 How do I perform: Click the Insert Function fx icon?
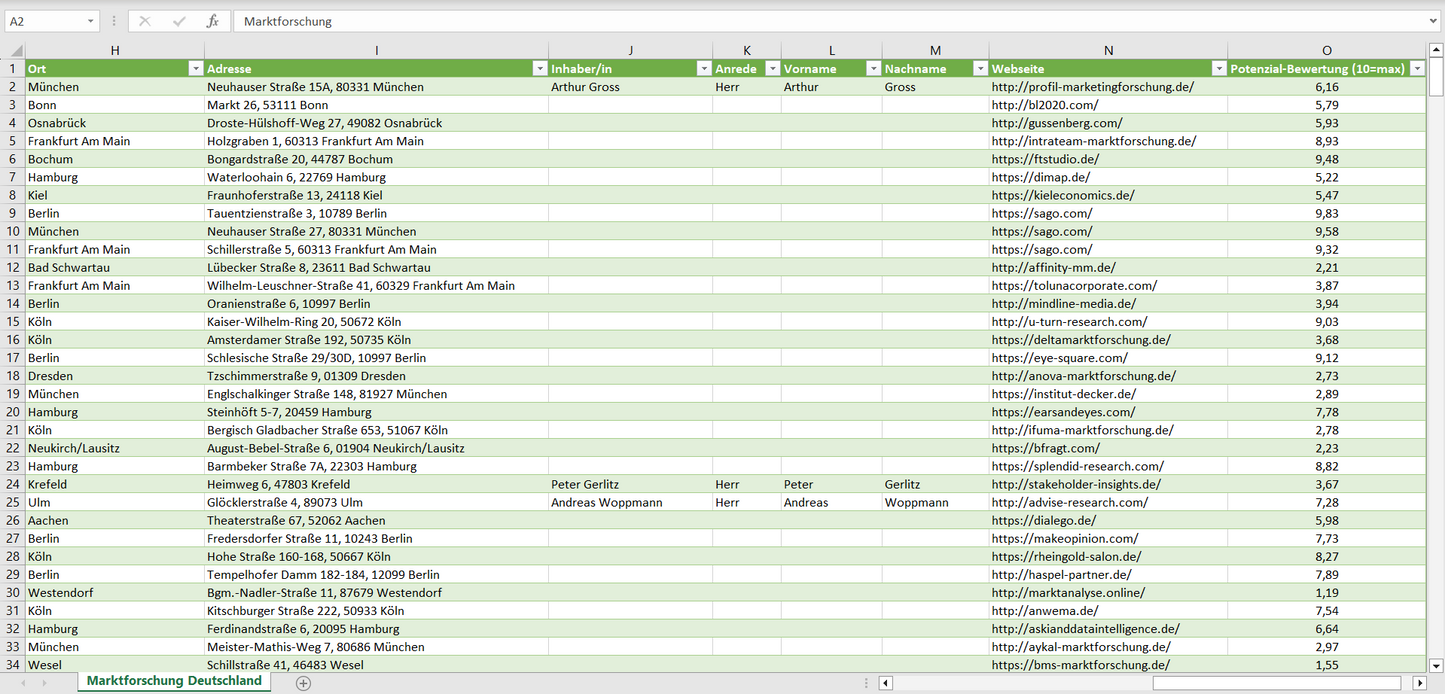coord(212,21)
